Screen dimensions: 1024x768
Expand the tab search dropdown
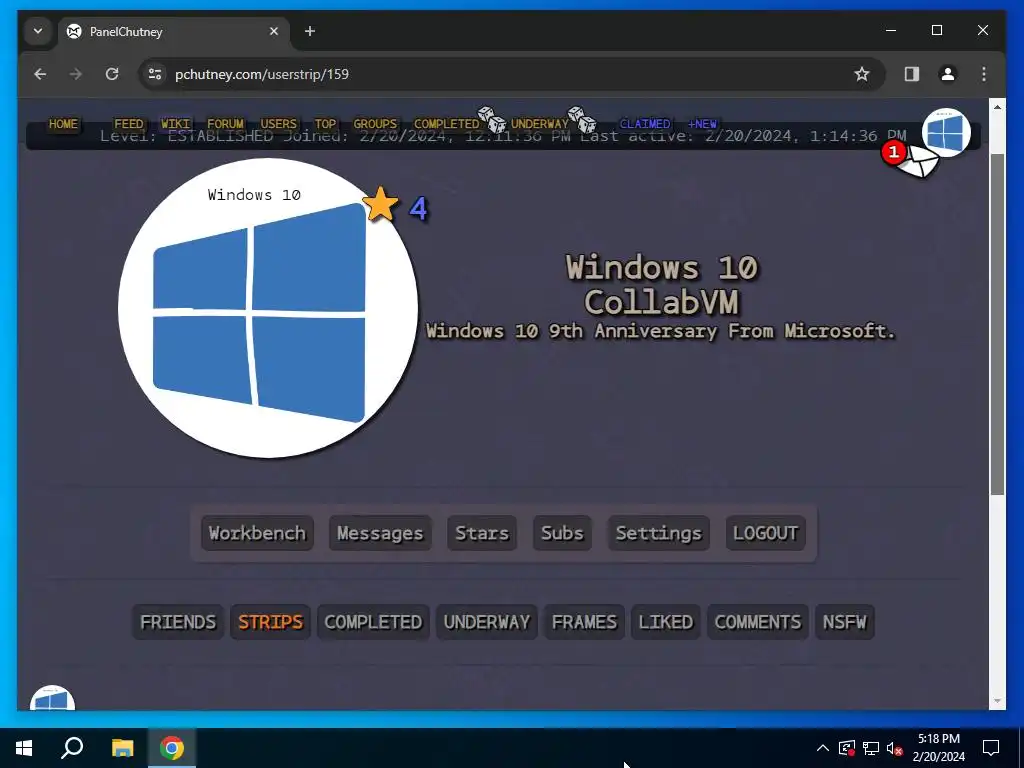coord(38,31)
